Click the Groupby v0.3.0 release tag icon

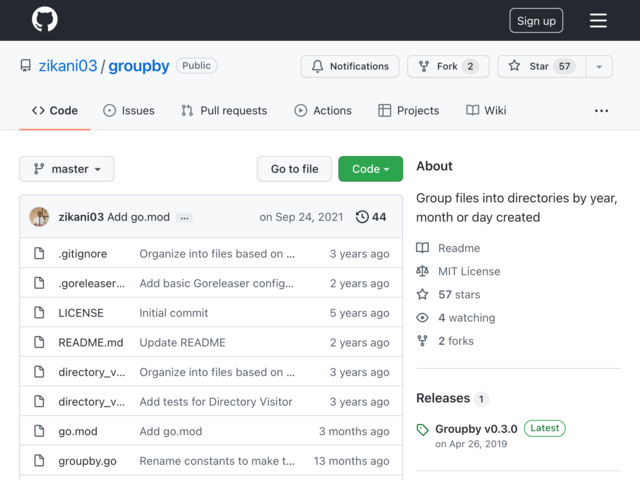(422, 429)
